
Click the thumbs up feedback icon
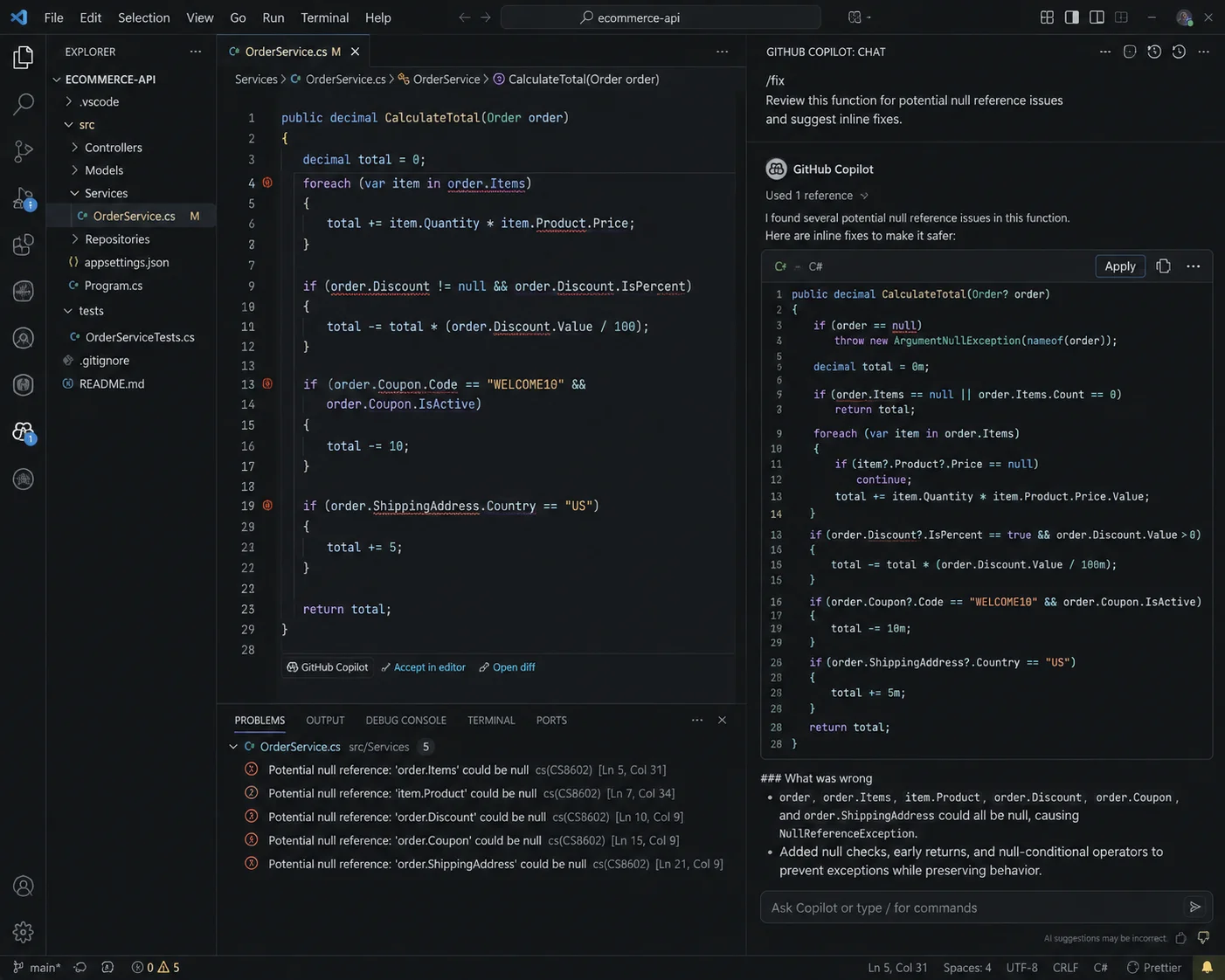click(1180, 938)
